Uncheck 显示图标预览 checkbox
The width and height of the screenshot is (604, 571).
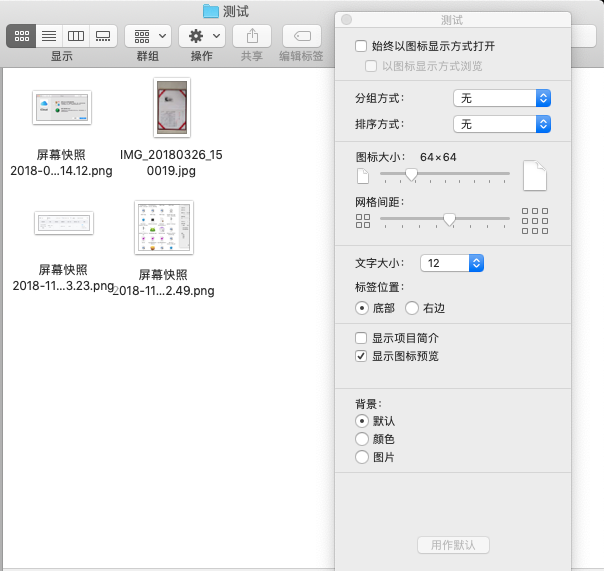coord(361,356)
